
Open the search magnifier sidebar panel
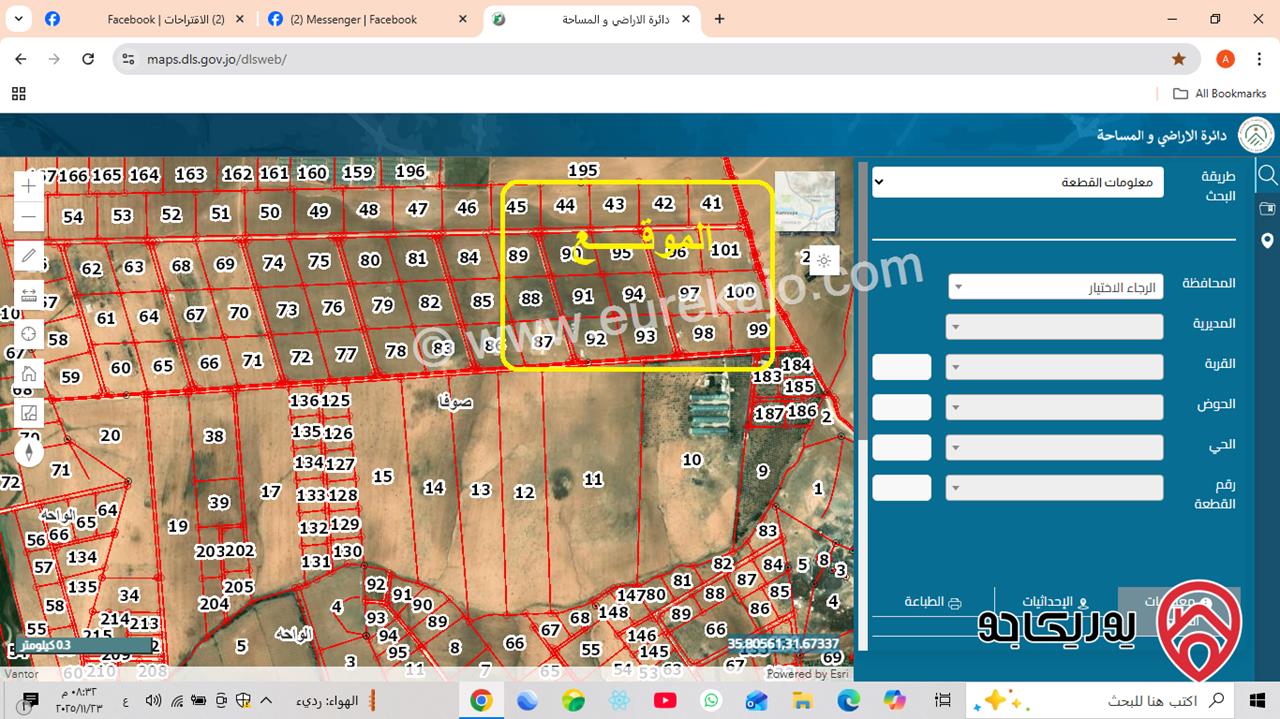(1267, 176)
